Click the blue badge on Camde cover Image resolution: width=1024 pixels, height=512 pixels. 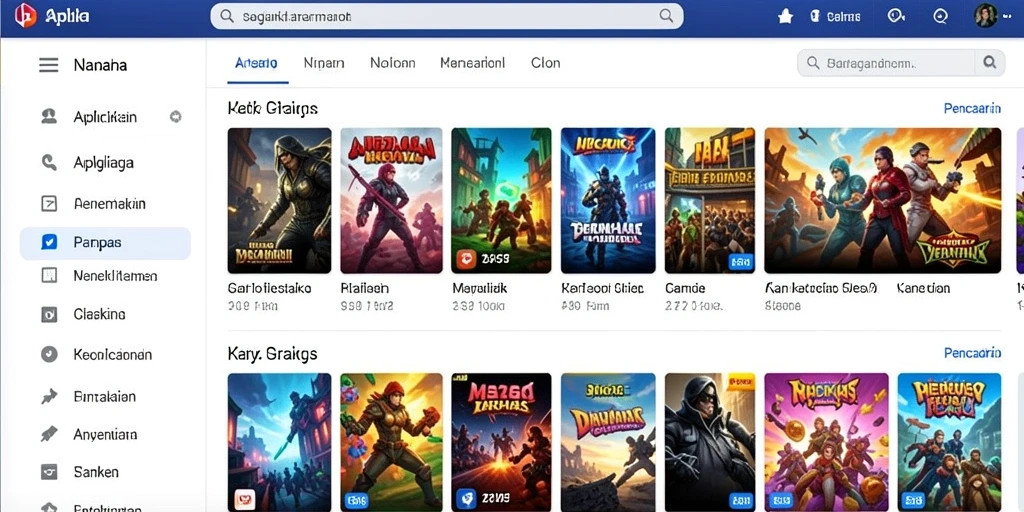[x=741, y=262]
